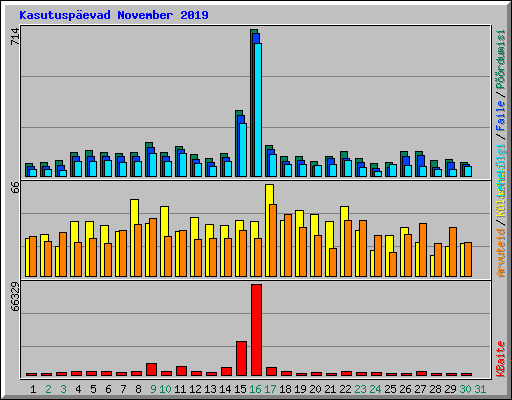This screenshot has width=512, height=400.
Task: Select day label "21" on the axis
Action: click(x=330, y=389)
